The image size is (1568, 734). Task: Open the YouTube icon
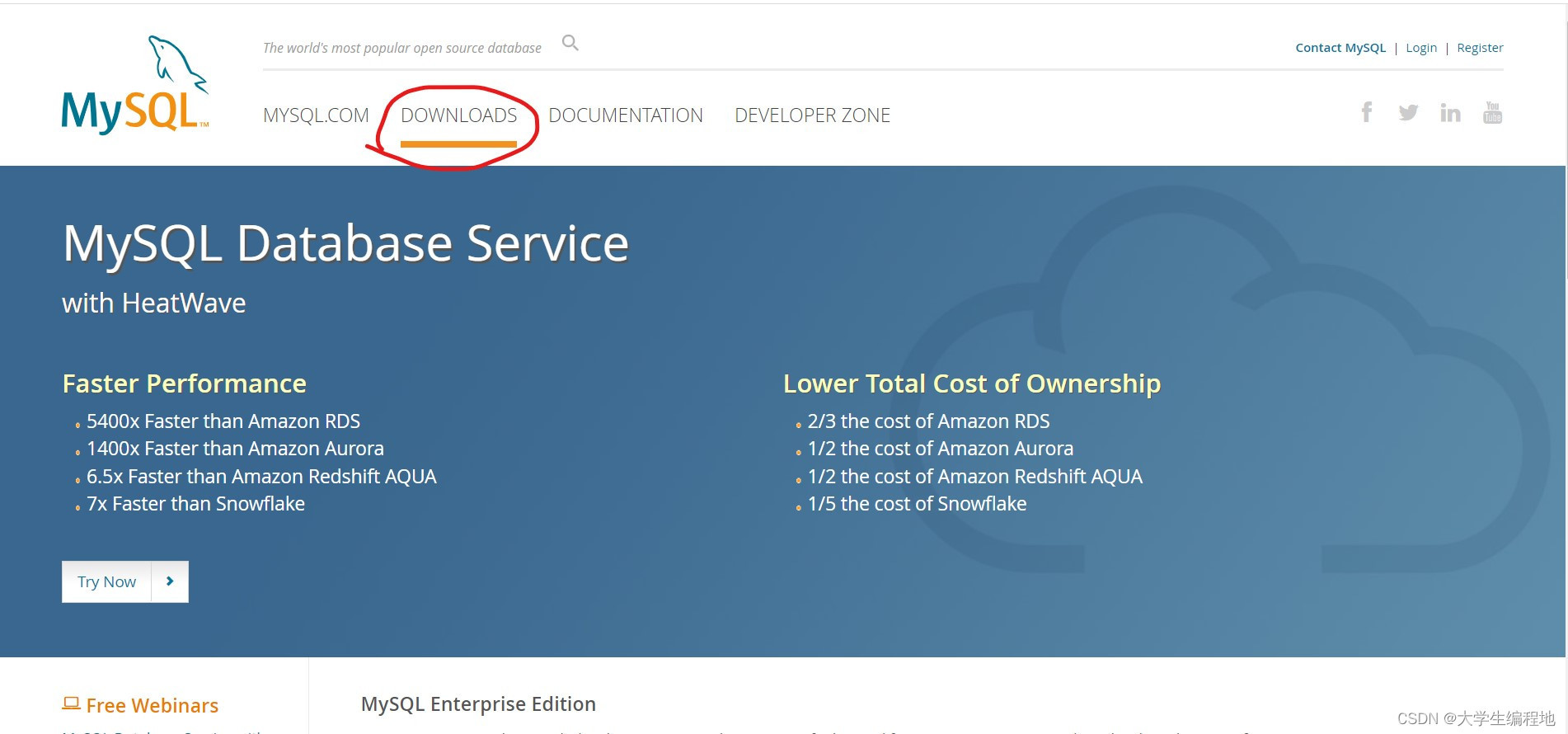(x=1492, y=112)
